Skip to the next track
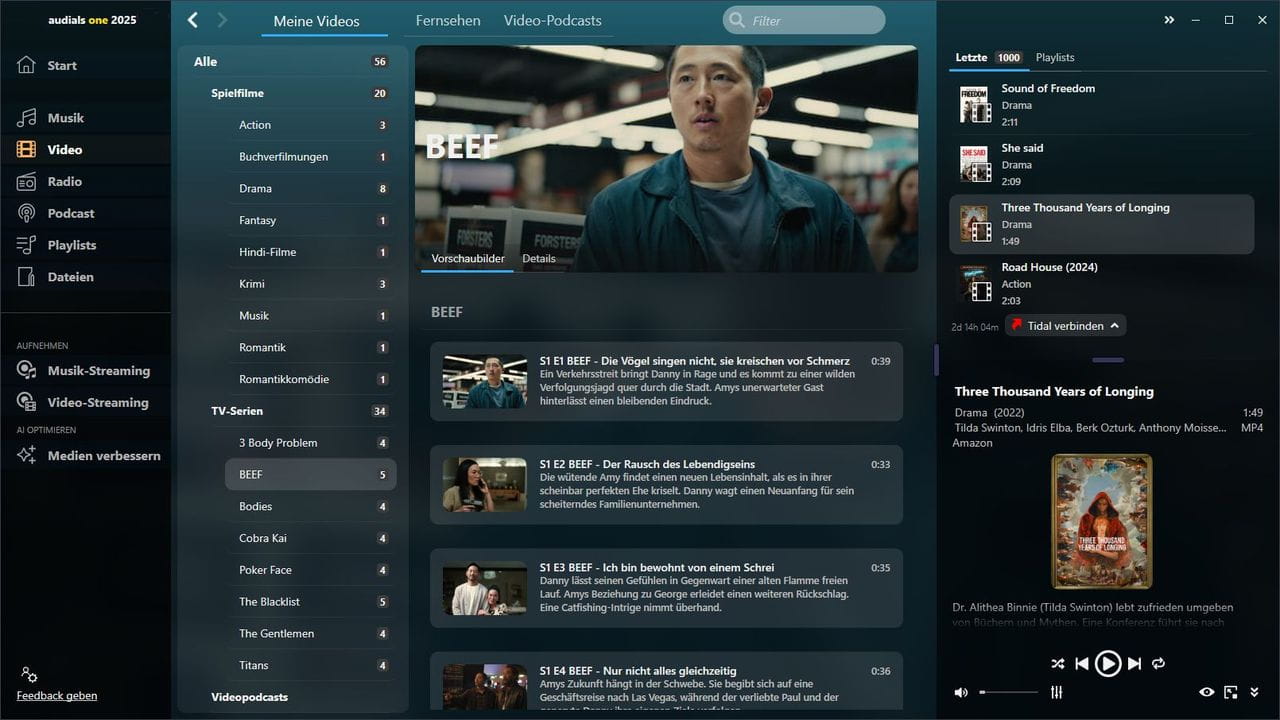The width and height of the screenshot is (1280, 720). coord(1134,663)
